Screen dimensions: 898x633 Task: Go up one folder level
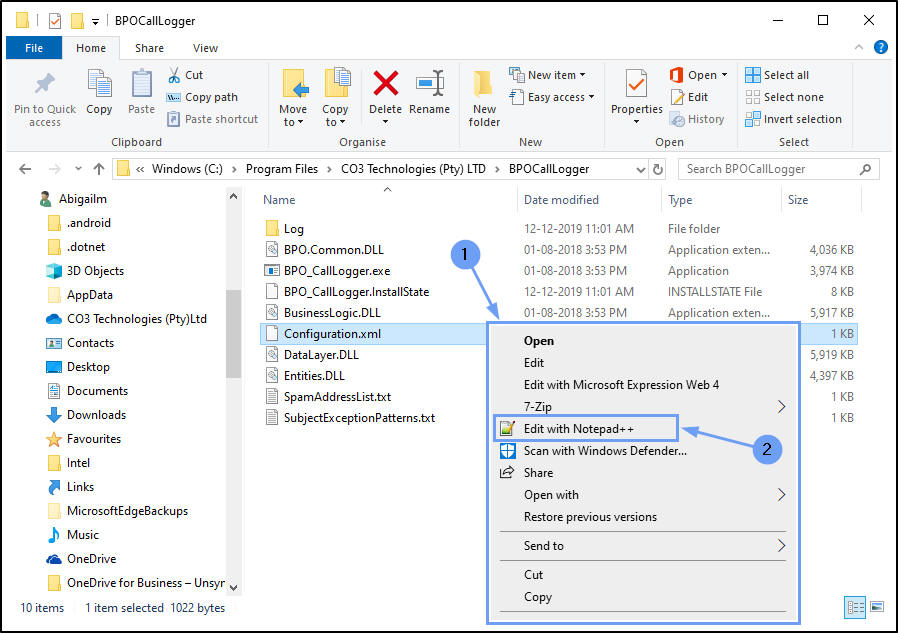coord(99,169)
